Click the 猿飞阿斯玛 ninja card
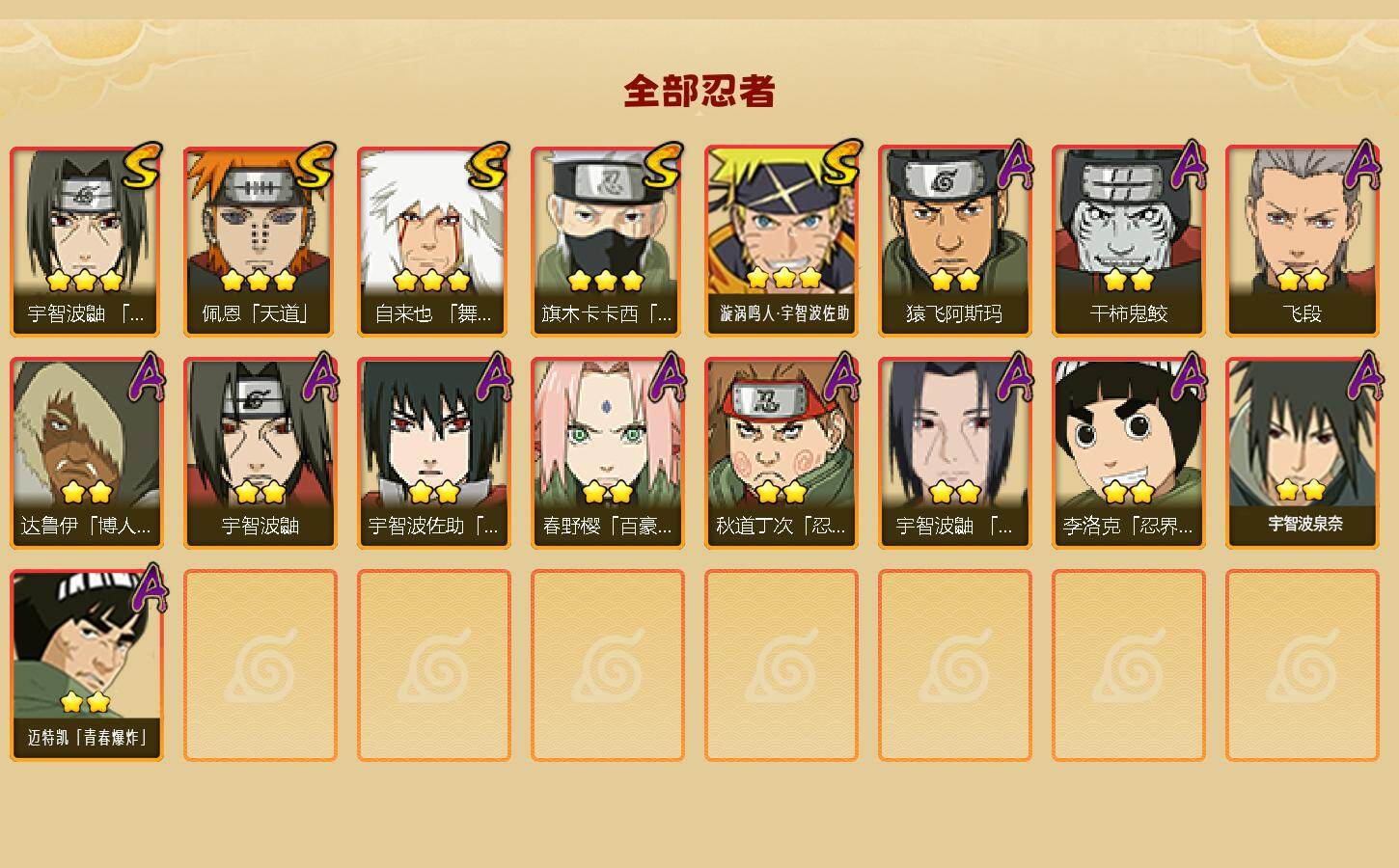This screenshot has height=868, width=1399. tap(954, 241)
